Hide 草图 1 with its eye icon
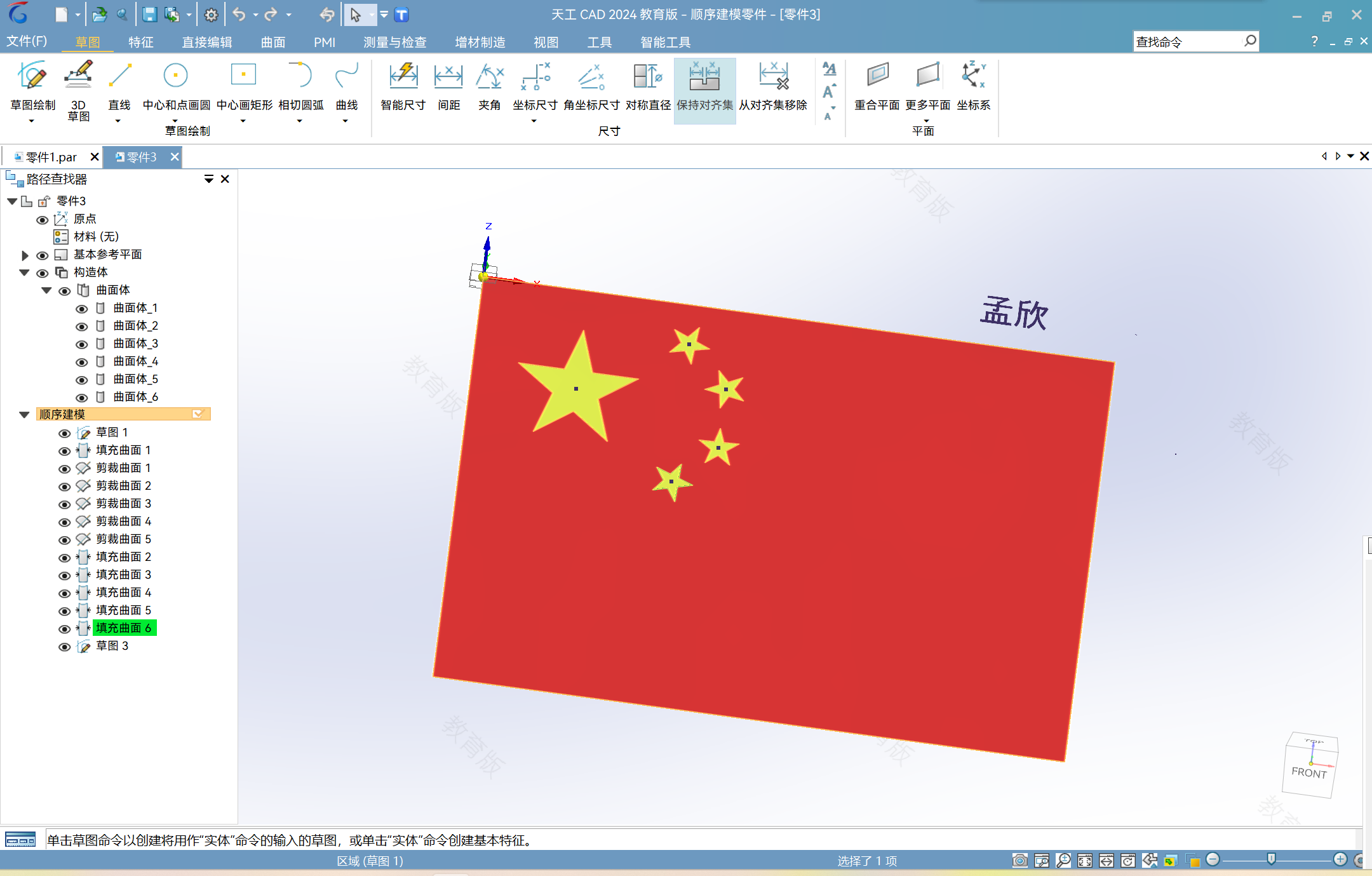1372x876 pixels. tap(64, 433)
